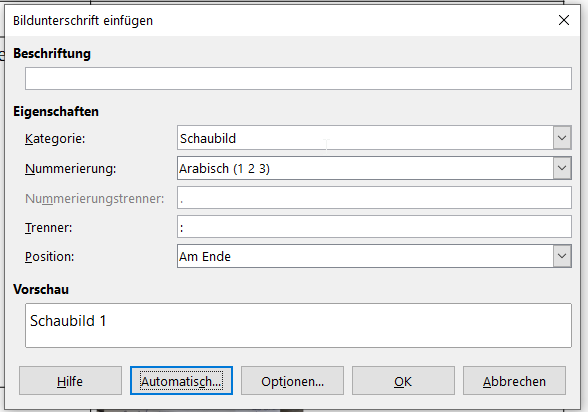Screen dimensions: 588x412
Task: Cancel via the Abbrechen button
Action: pyautogui.click(x=514, y=381)
